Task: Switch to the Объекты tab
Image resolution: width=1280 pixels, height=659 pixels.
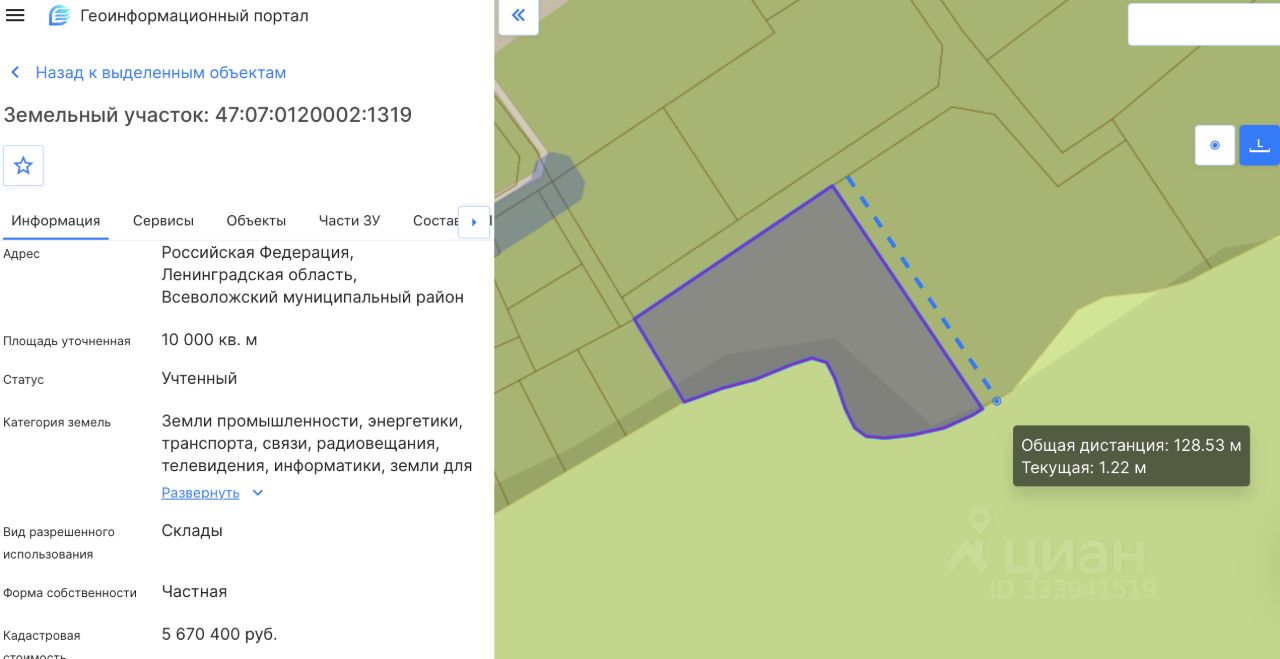Action: pos(256,221)
